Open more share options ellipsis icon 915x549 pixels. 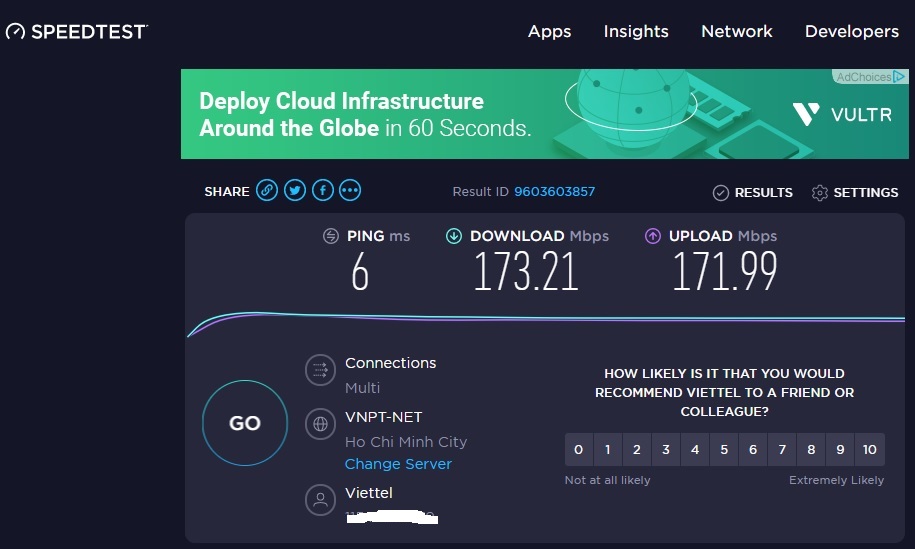pos(350,191)
